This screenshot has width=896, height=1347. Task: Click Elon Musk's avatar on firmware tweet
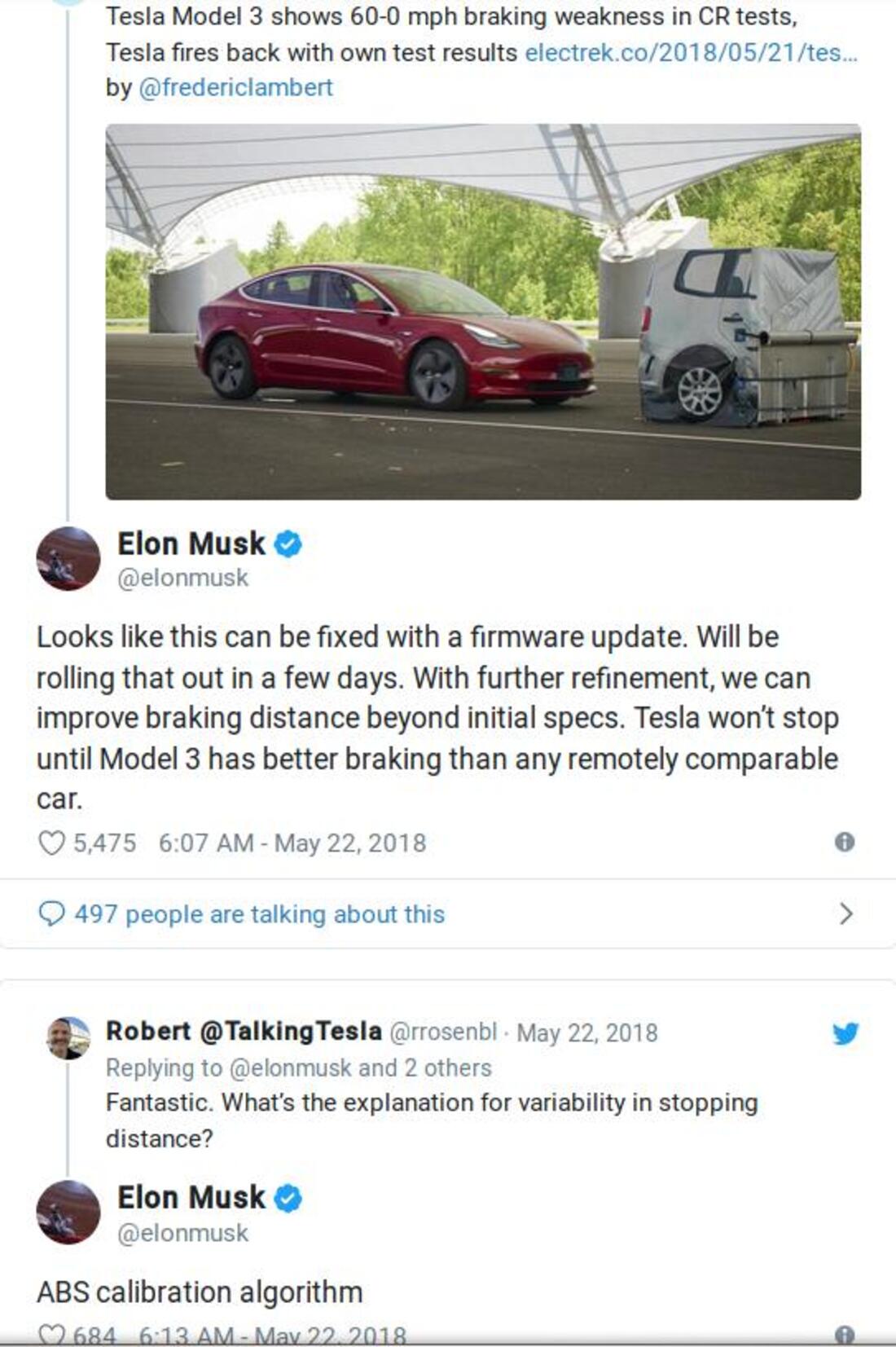(x=68, y=559)
